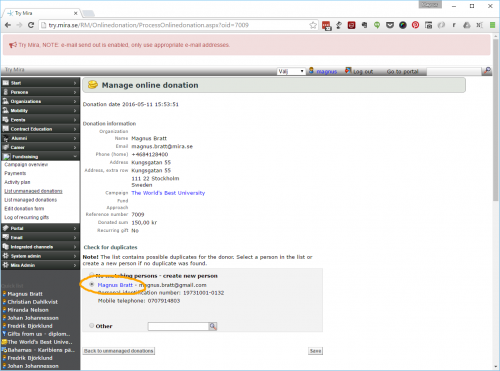500x371 pixels.
Task: Click the Other person search input field
Action: coord(178,326)
